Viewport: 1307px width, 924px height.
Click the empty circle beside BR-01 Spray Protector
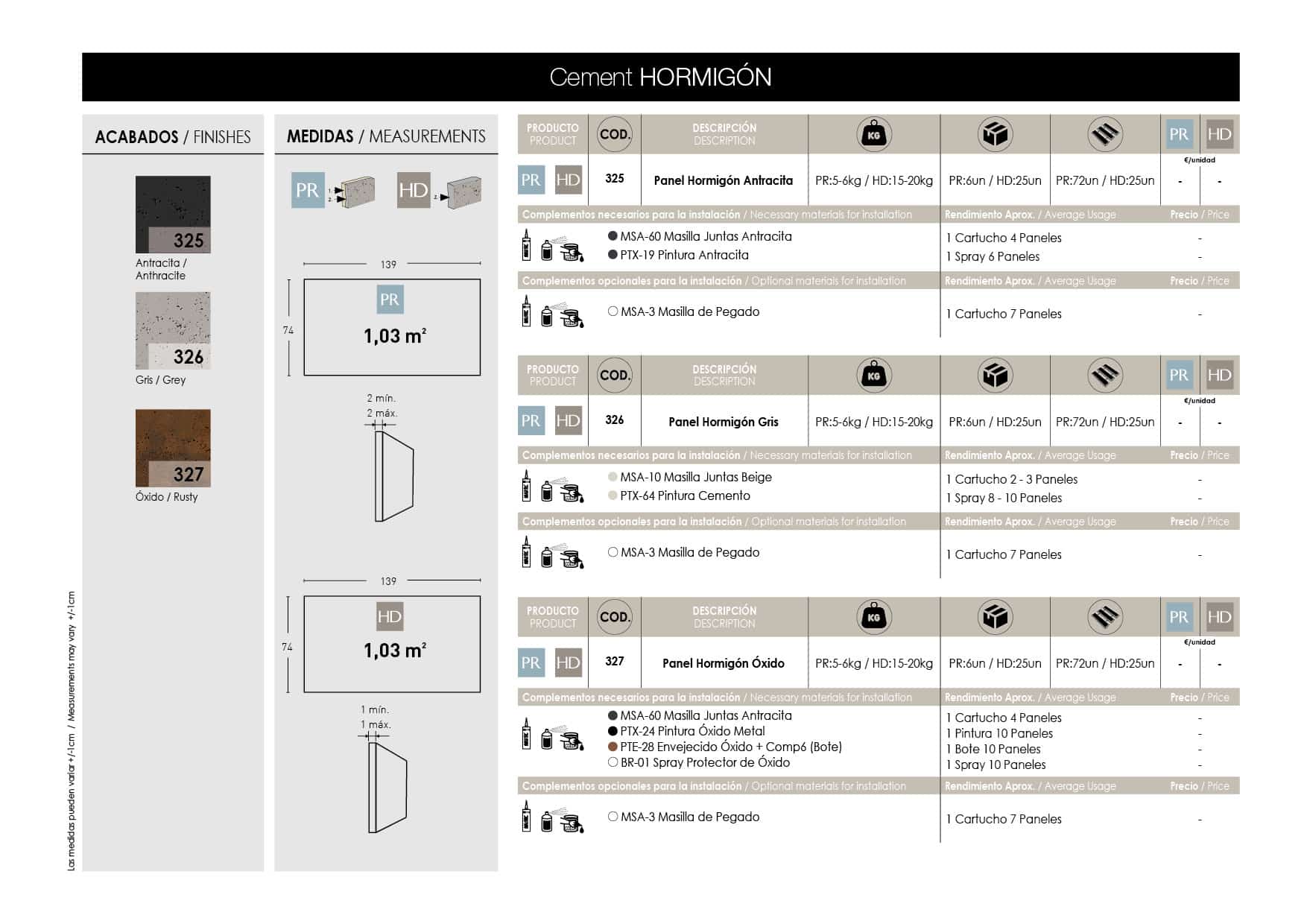[613, 762]
